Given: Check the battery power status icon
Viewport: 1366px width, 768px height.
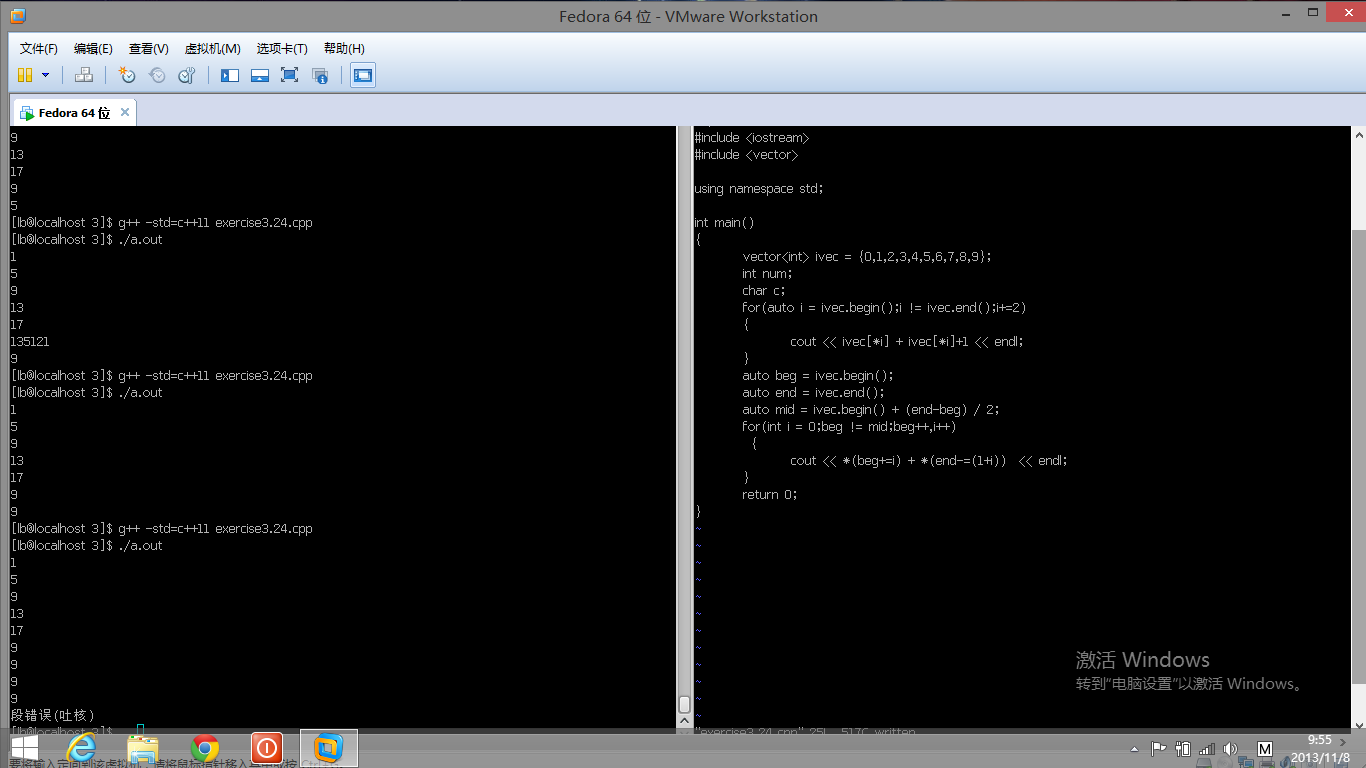Looking at the screenshot, I should 1183,748.
